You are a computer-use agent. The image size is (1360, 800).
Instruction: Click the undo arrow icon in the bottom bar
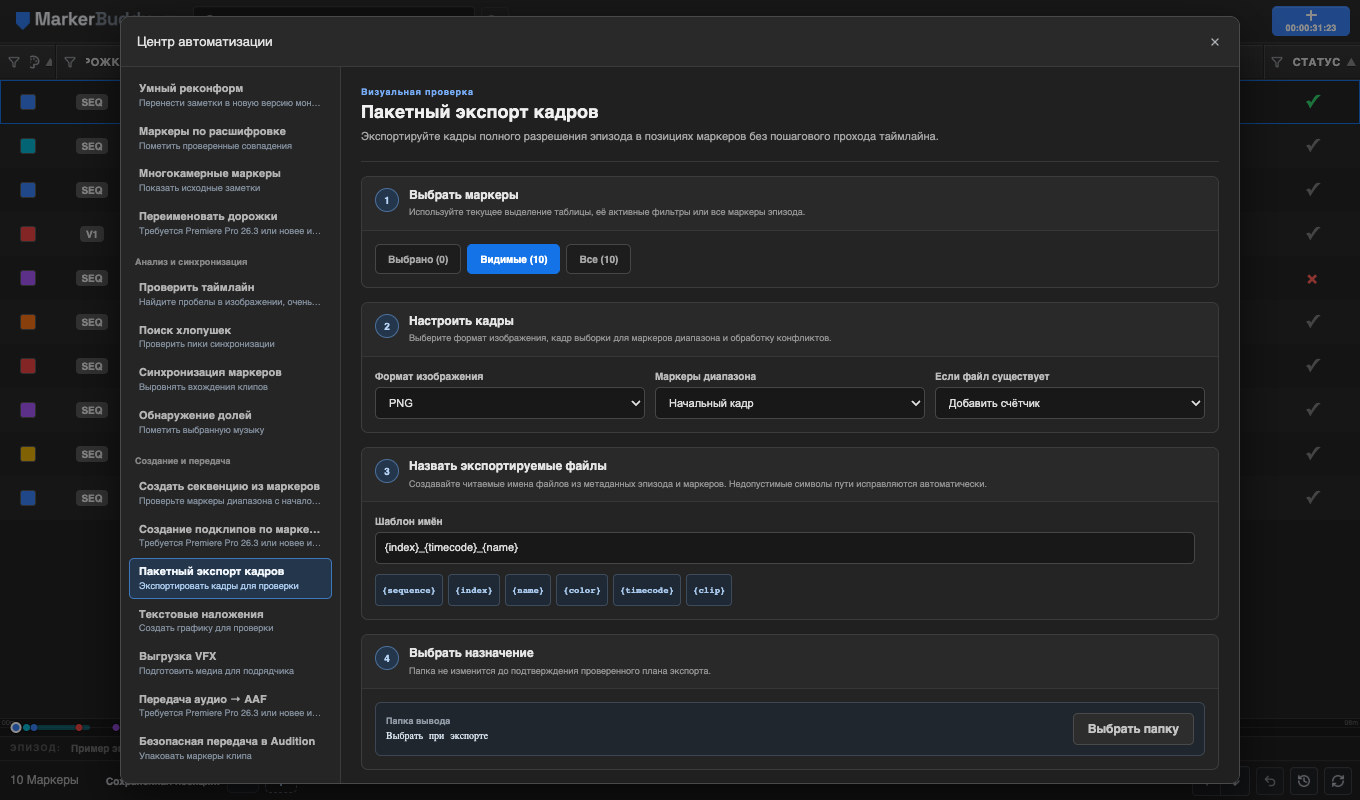click(x=1270, y=781)
